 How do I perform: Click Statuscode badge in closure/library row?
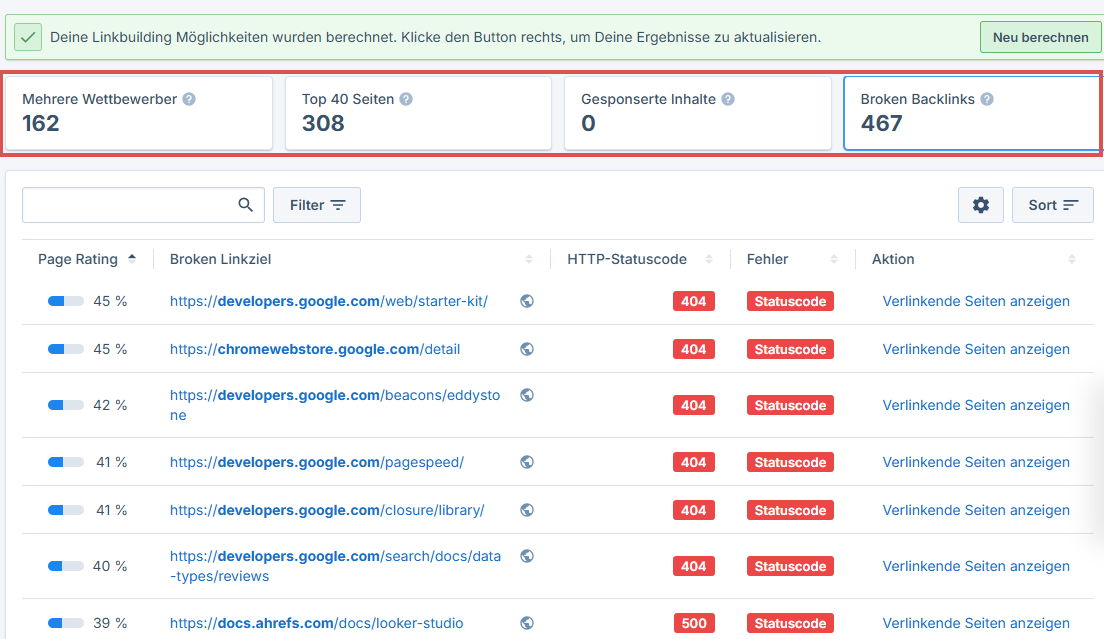[790, 510]
